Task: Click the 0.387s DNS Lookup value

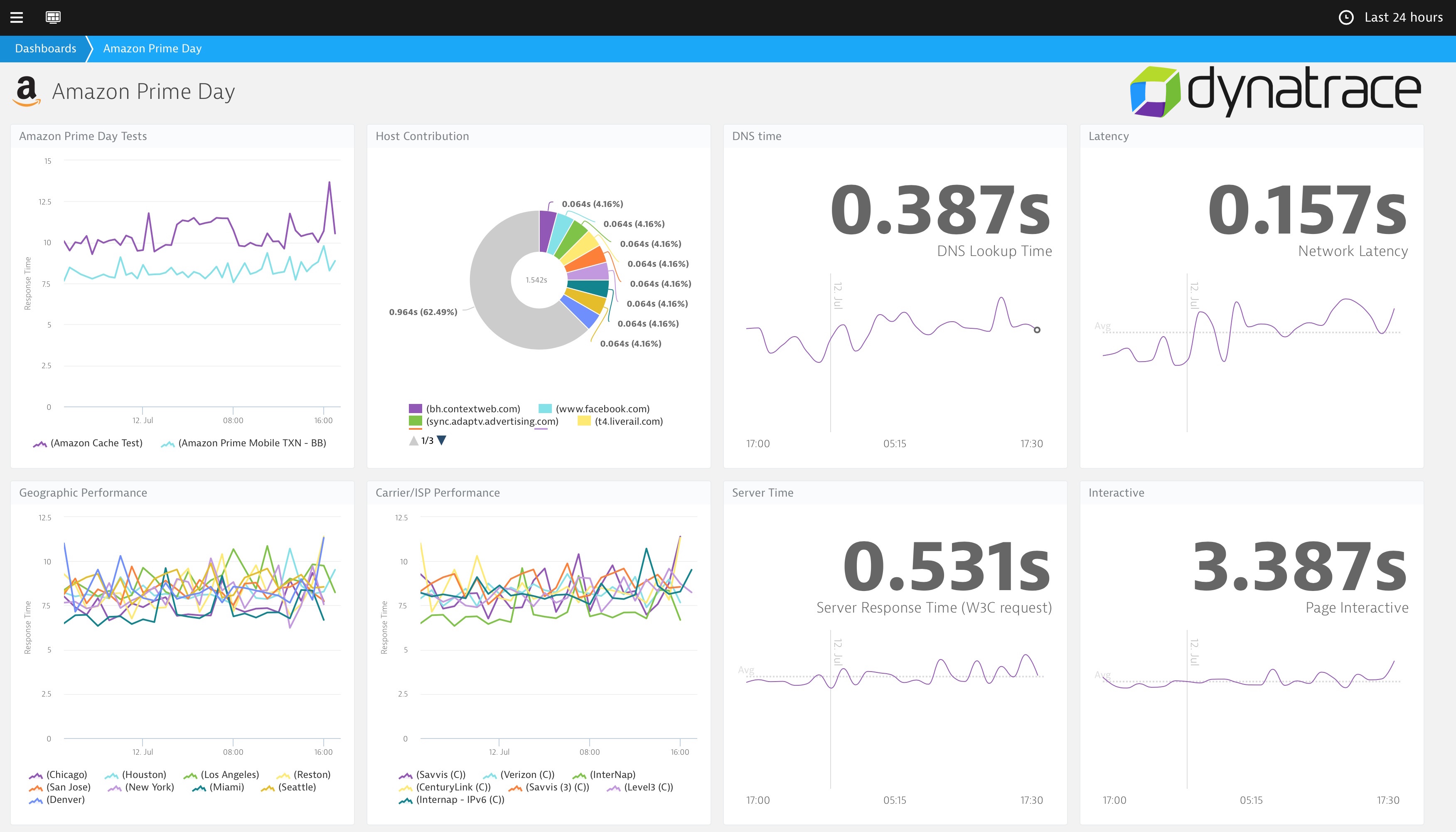Action: coord(940,210)
